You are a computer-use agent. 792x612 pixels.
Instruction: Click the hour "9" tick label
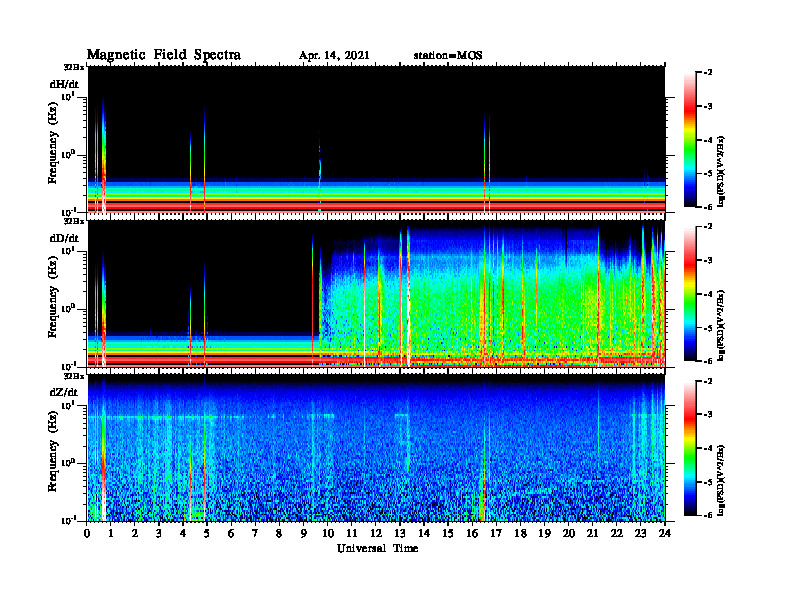303,533
